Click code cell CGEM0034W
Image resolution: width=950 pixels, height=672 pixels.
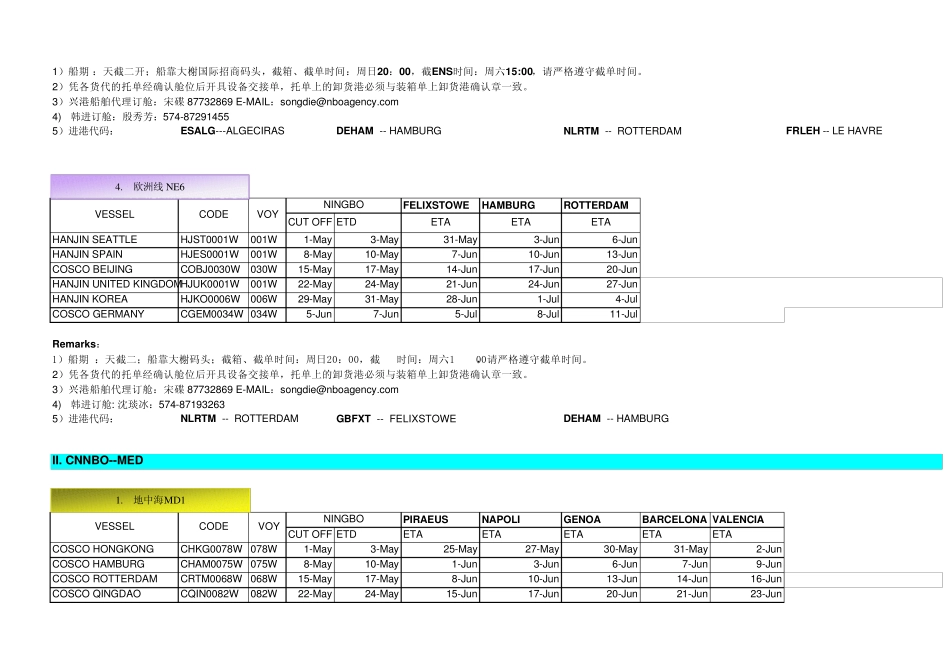[x=213, y=314]
